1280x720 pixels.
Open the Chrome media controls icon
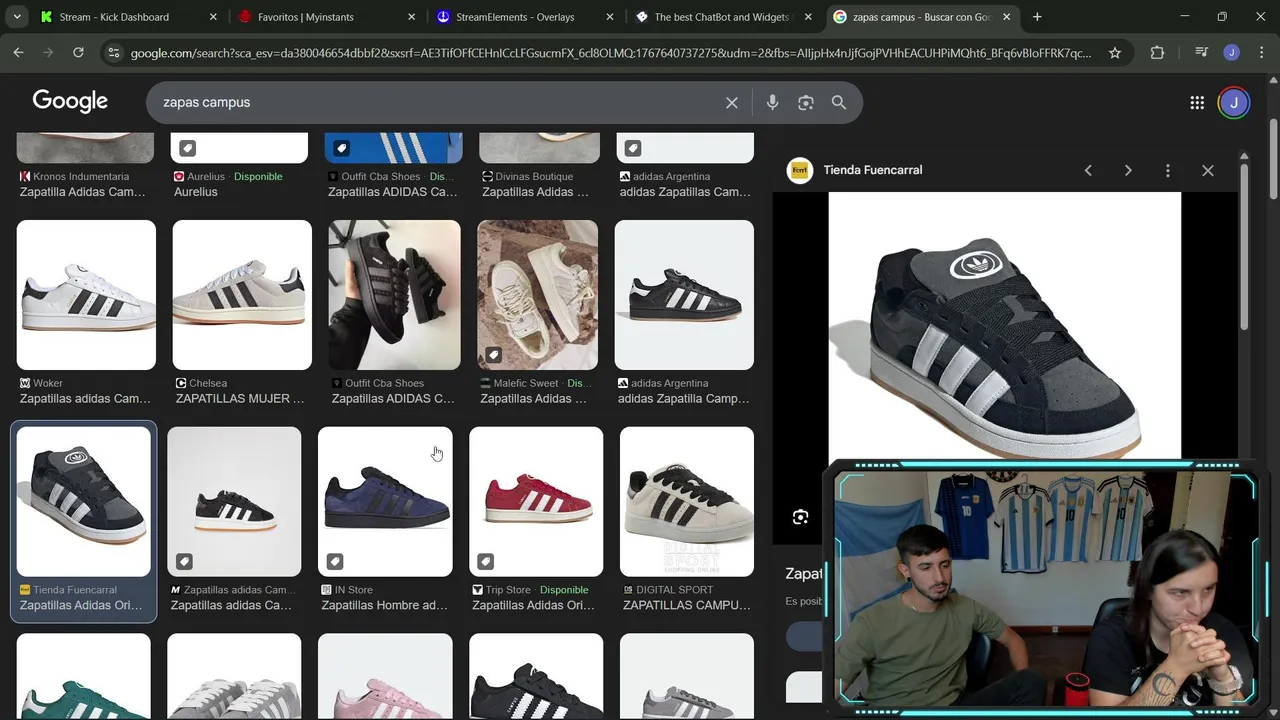pyautogui.click(x=1202, y=53)
